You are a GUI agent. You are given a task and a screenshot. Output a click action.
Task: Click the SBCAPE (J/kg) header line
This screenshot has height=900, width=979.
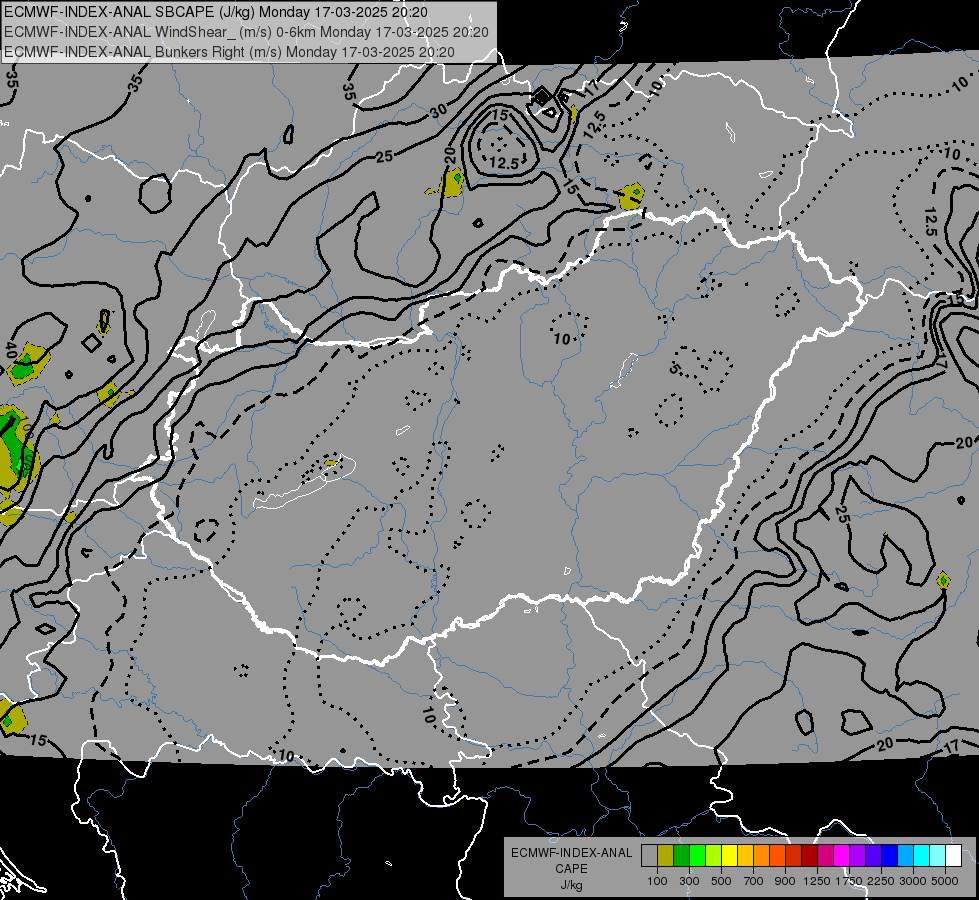pos(216,12)
